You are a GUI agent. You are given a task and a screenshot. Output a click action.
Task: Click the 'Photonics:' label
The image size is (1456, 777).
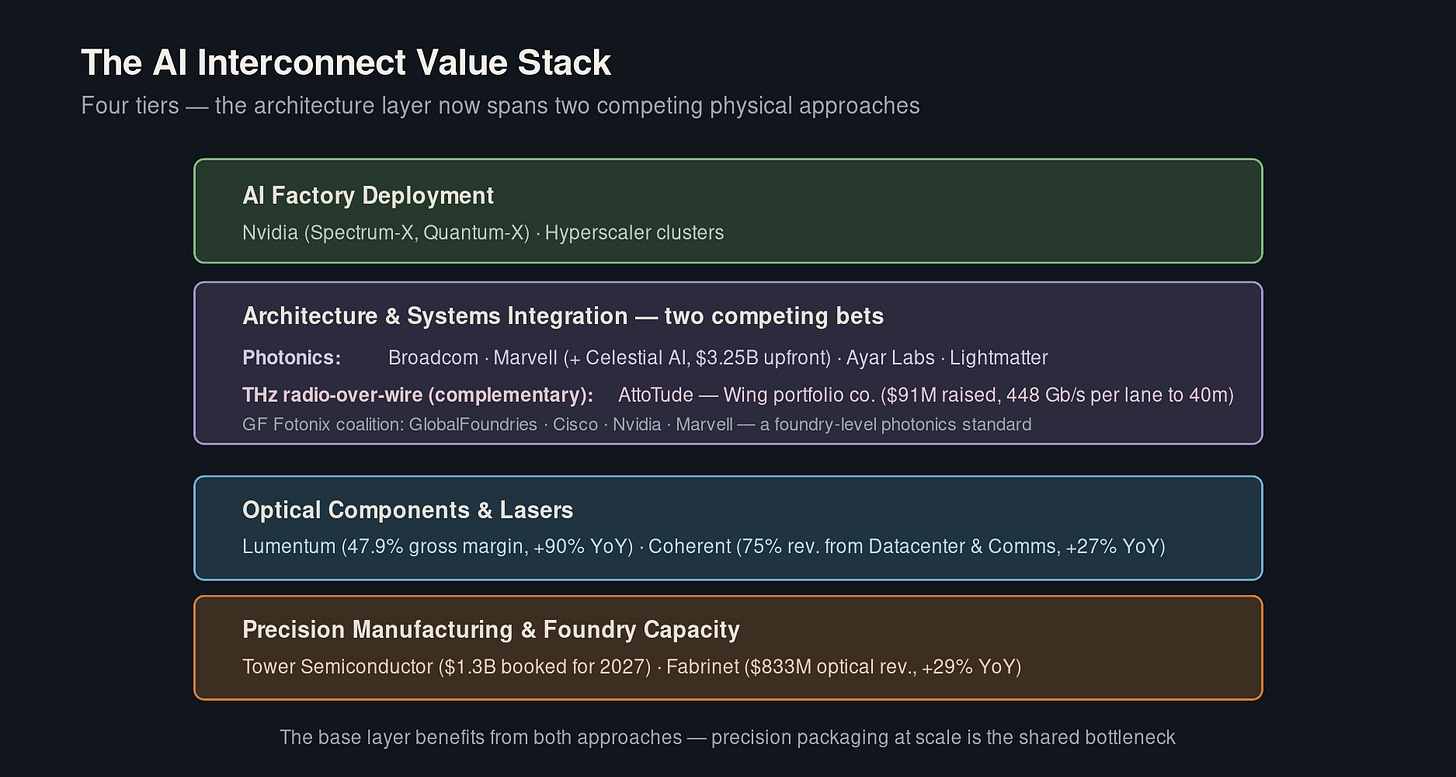coord(292,358)
